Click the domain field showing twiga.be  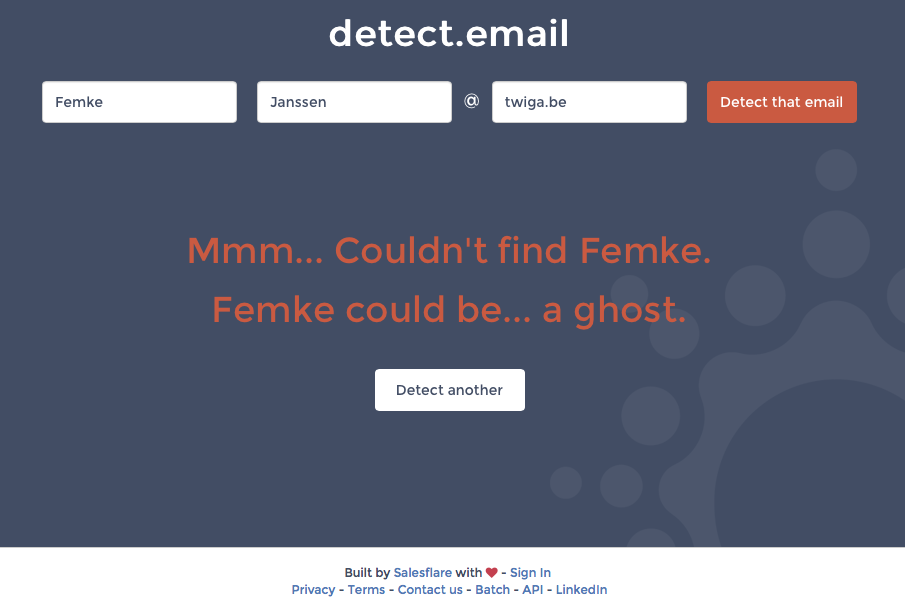pos(589,102)
